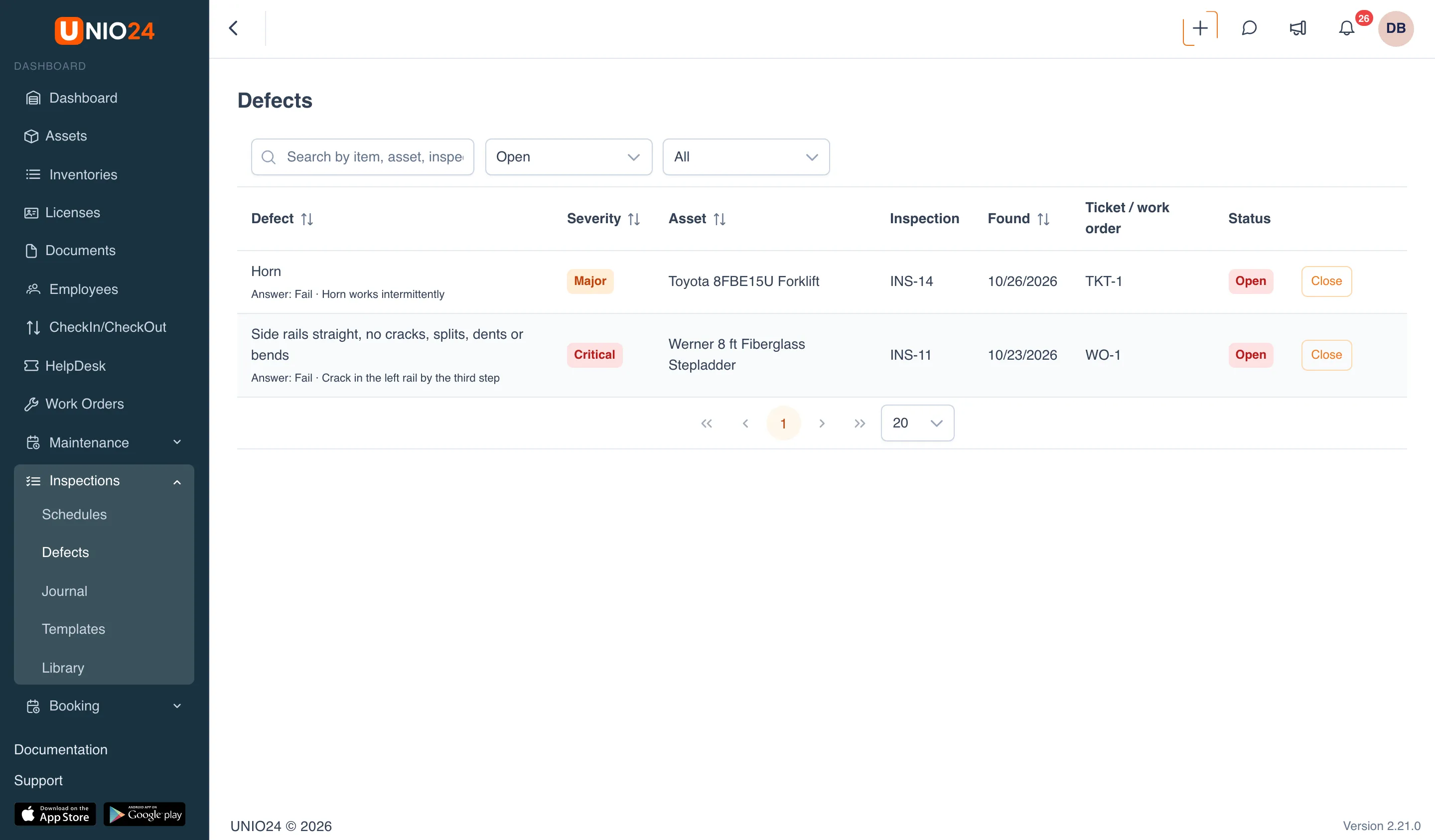Click Toyota 8FBE15U Forklift asset

pos(744,281)
